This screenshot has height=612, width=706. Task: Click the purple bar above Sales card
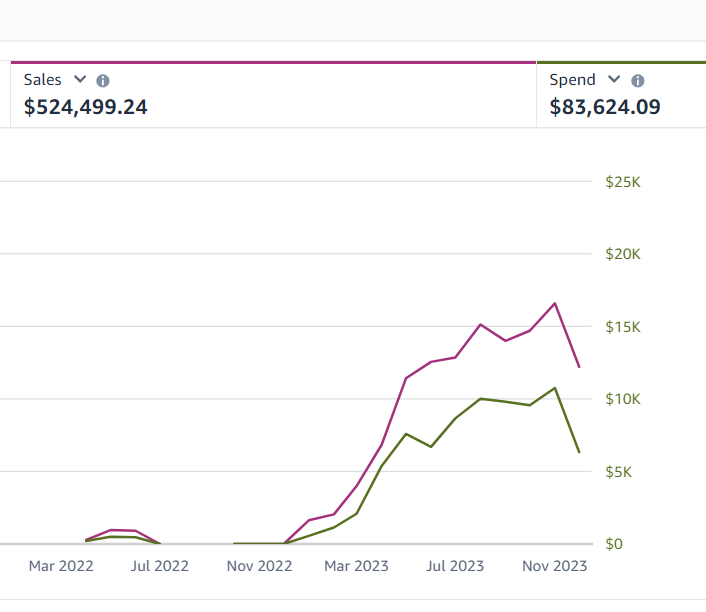[x=273, y=62]
